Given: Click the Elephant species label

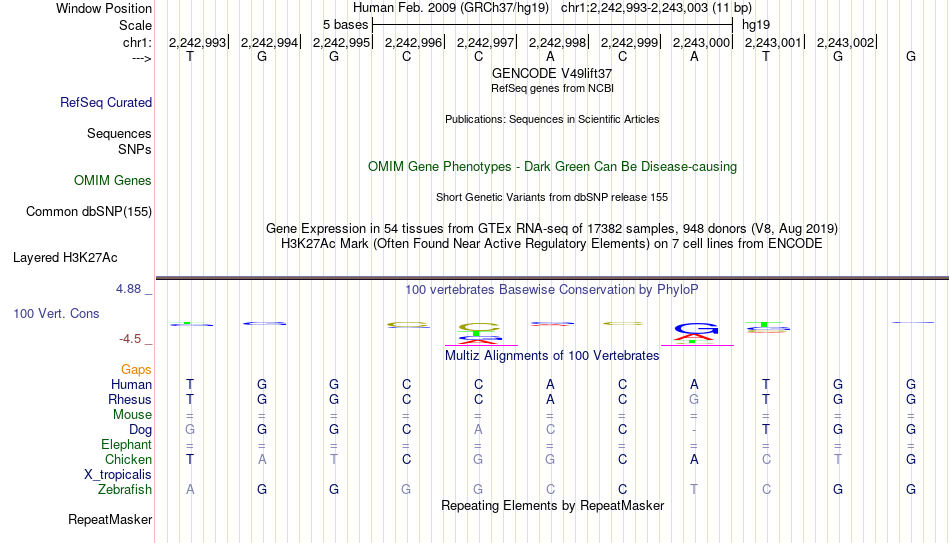Looking at the screenshot, I should click(x=127, y=445).
